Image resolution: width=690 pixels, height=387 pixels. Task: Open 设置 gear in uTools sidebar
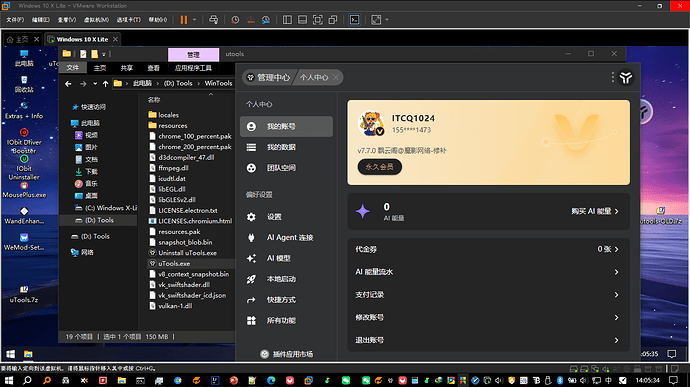(251, 217)
